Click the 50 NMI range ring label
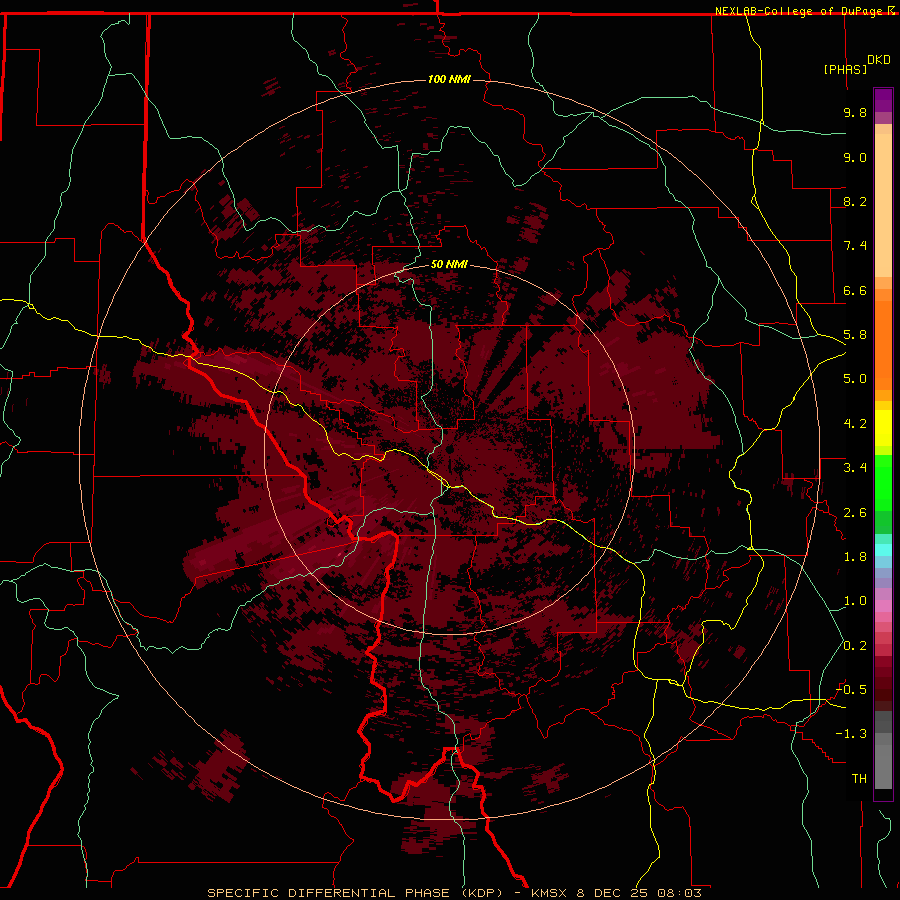The image size is (900, 900). 449,264
